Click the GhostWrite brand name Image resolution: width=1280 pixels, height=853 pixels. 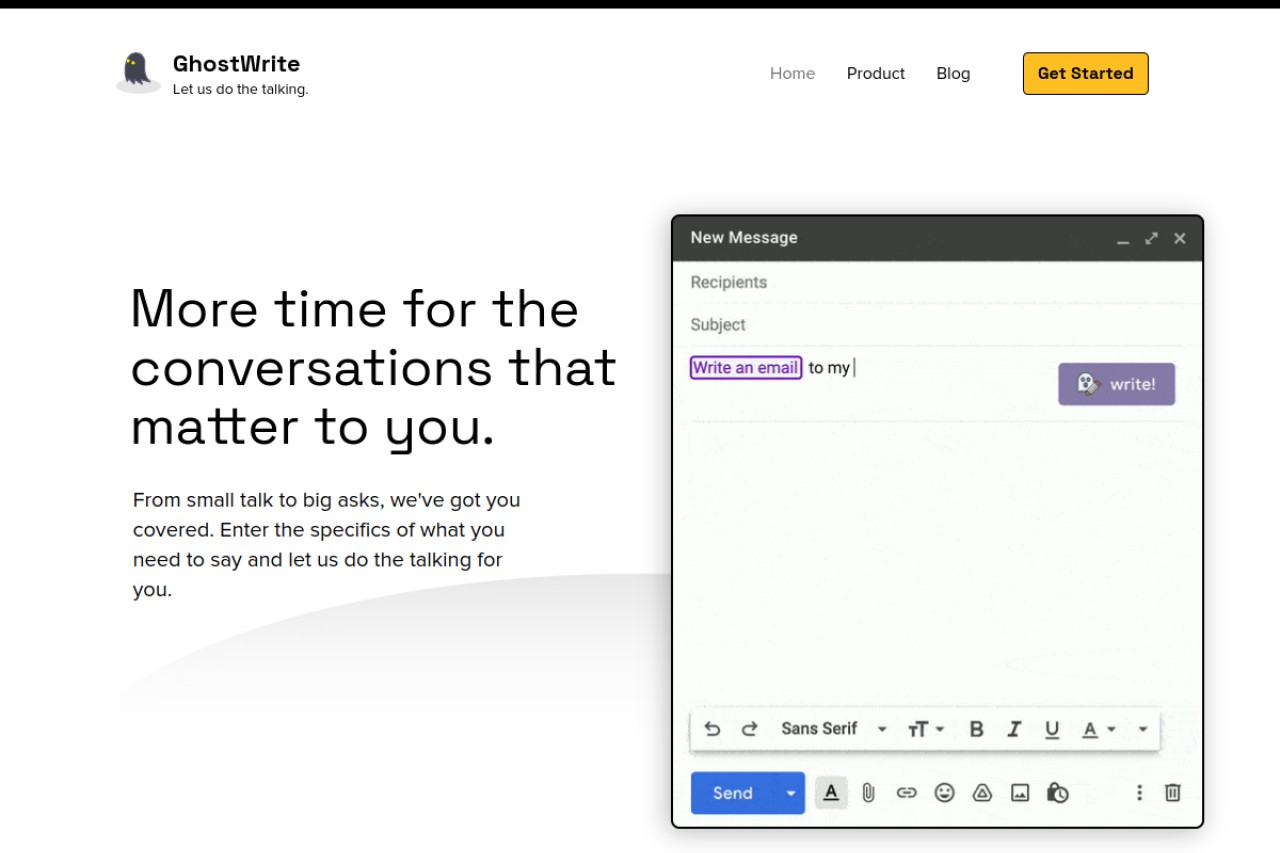[x=236, y=63]
